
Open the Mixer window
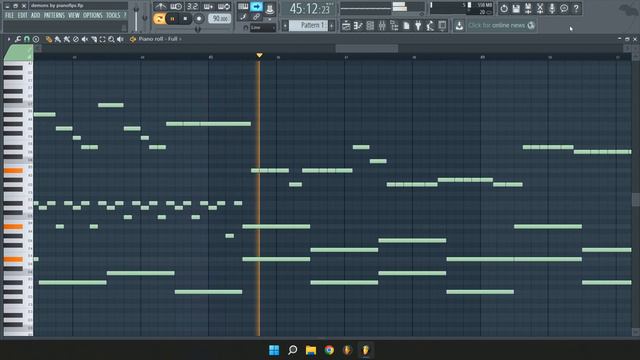(x=382, y=26)
